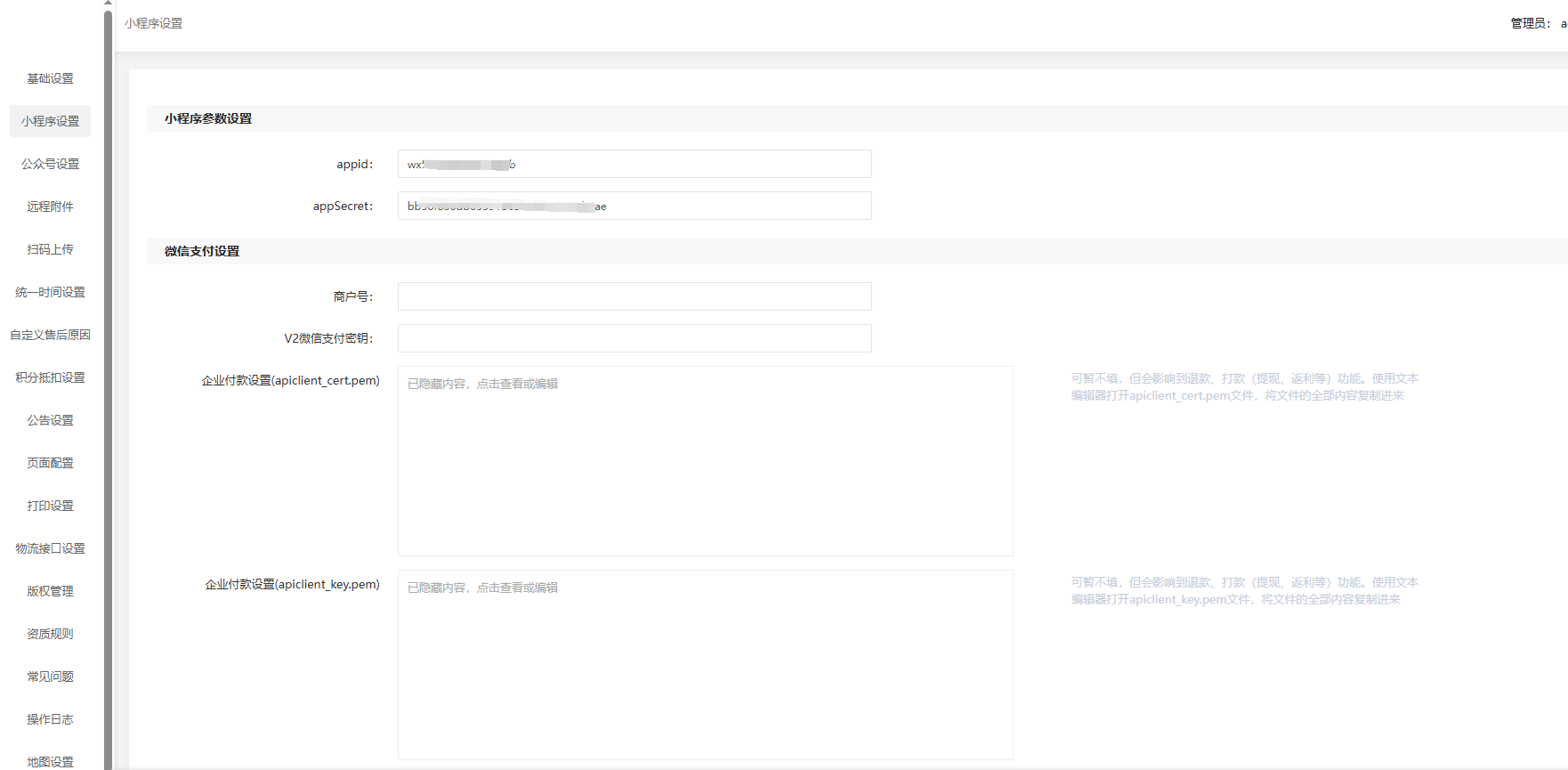The height and width of the screenshot is (770, 1568).
Task: Navigate to 统一时间设置
Action: pos(50,292)
